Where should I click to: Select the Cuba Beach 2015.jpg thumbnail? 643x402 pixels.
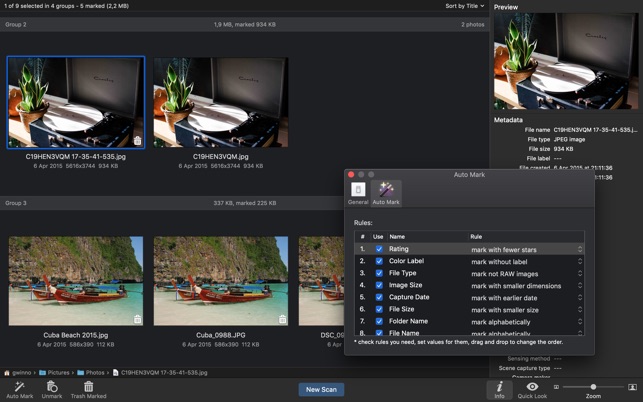76,281
